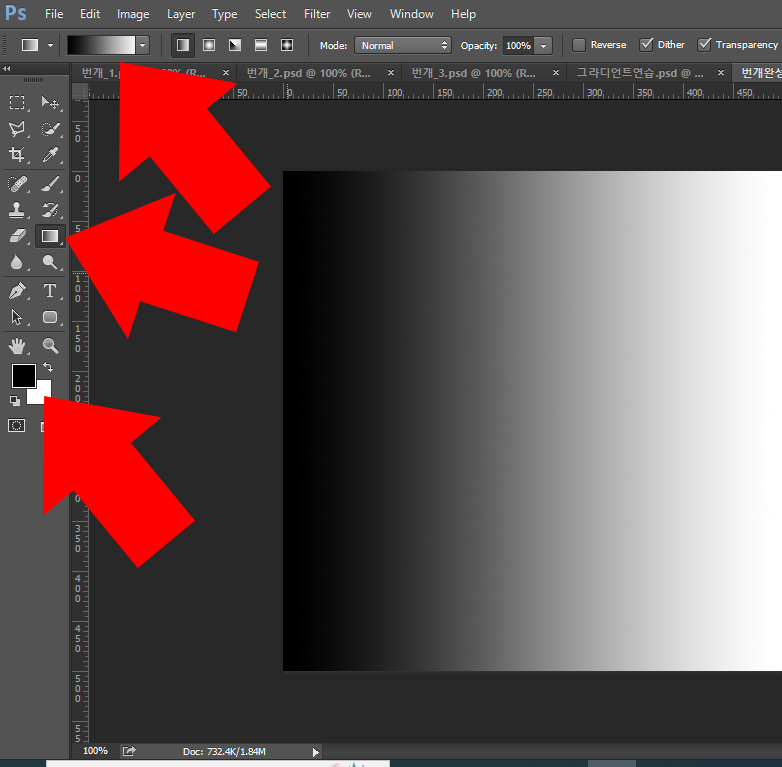
Task: Uncheck the Transparency checkbox
Action: click(x=704, y=45)
